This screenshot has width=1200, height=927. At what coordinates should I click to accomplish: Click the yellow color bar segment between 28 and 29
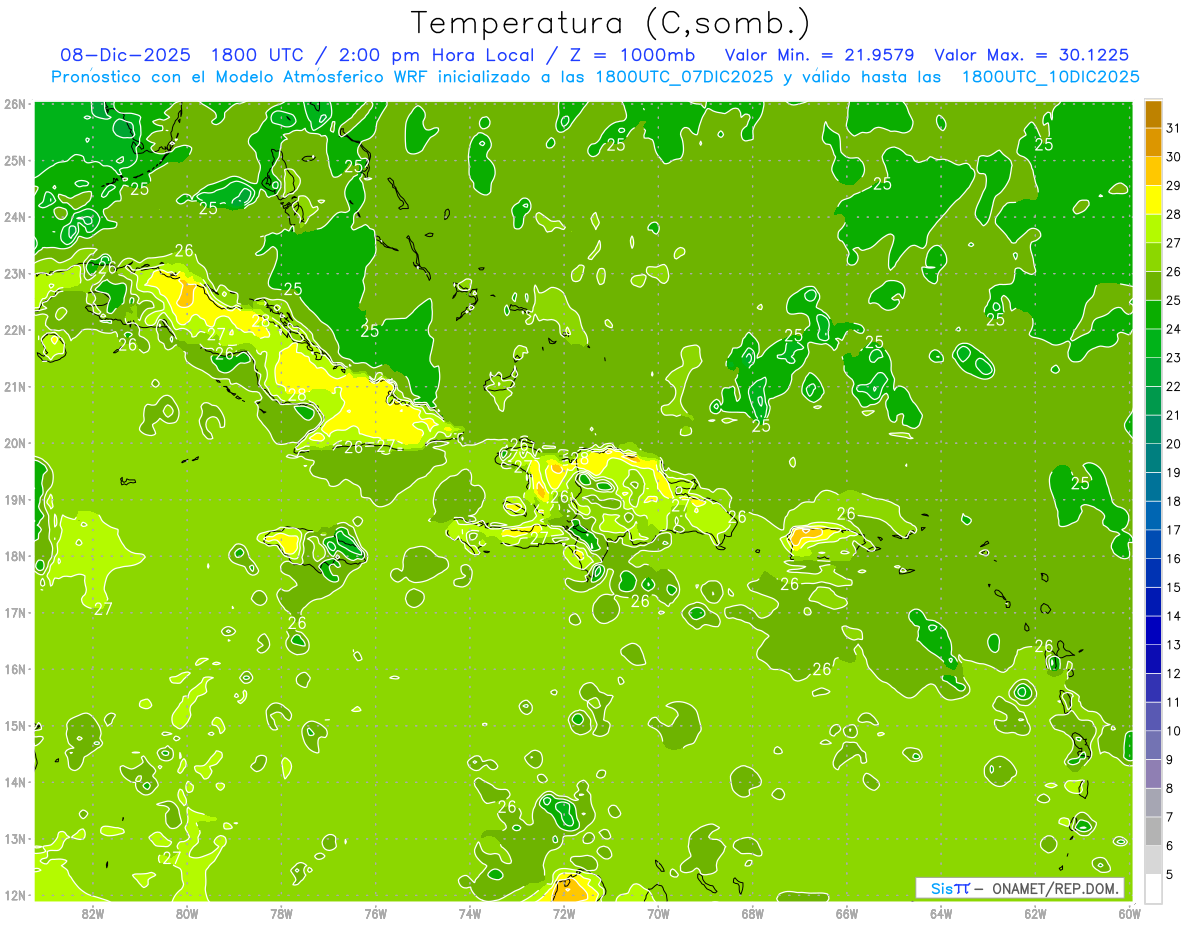click(x=1152, y=200)
